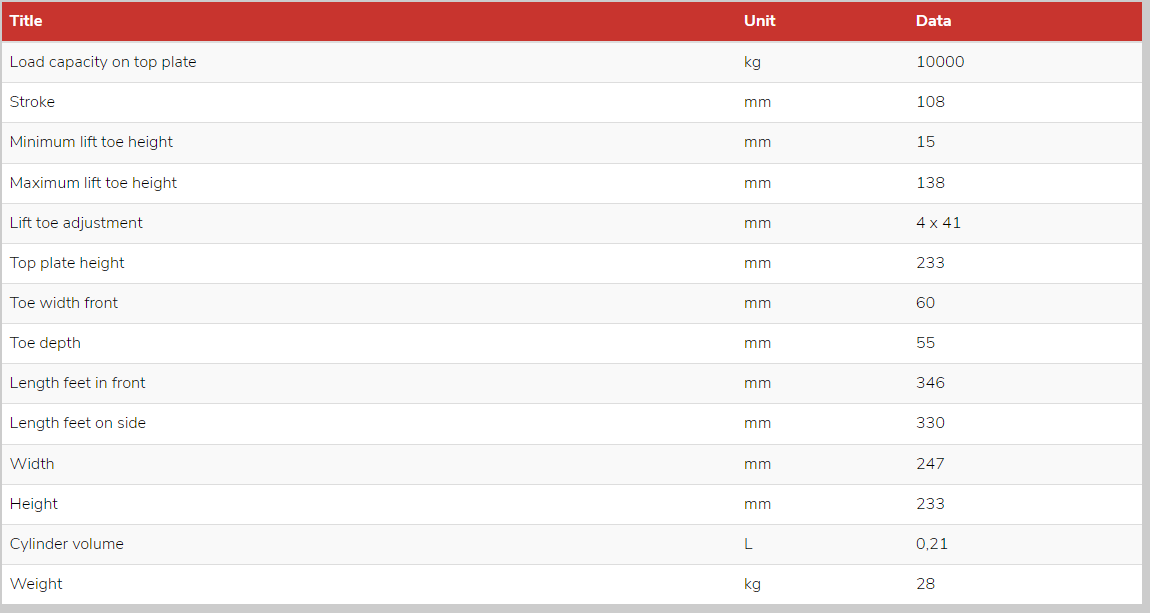Click the Toe width front label
Viewport: 1150px width, 613px height.
[x=64, y=303]
